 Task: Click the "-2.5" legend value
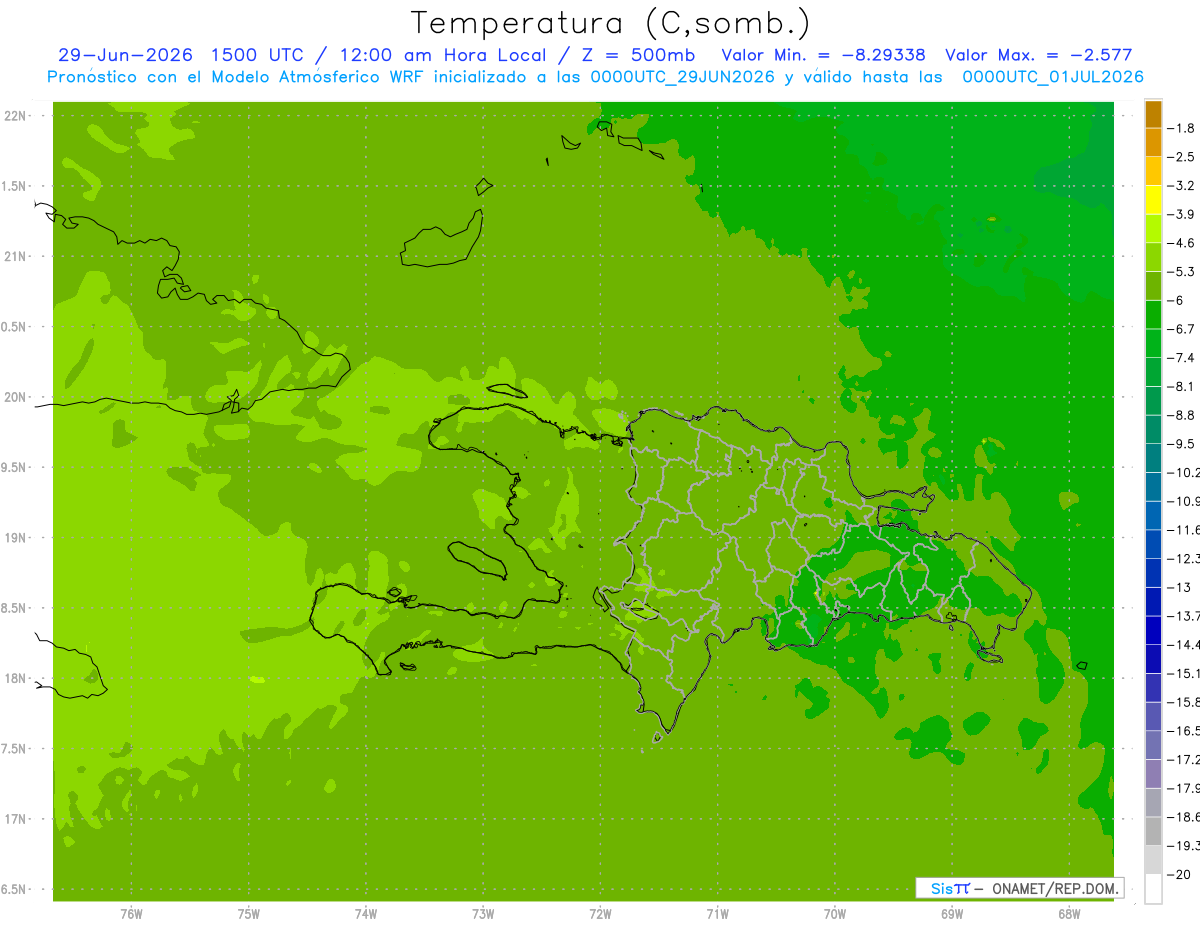pos(1183,157)
